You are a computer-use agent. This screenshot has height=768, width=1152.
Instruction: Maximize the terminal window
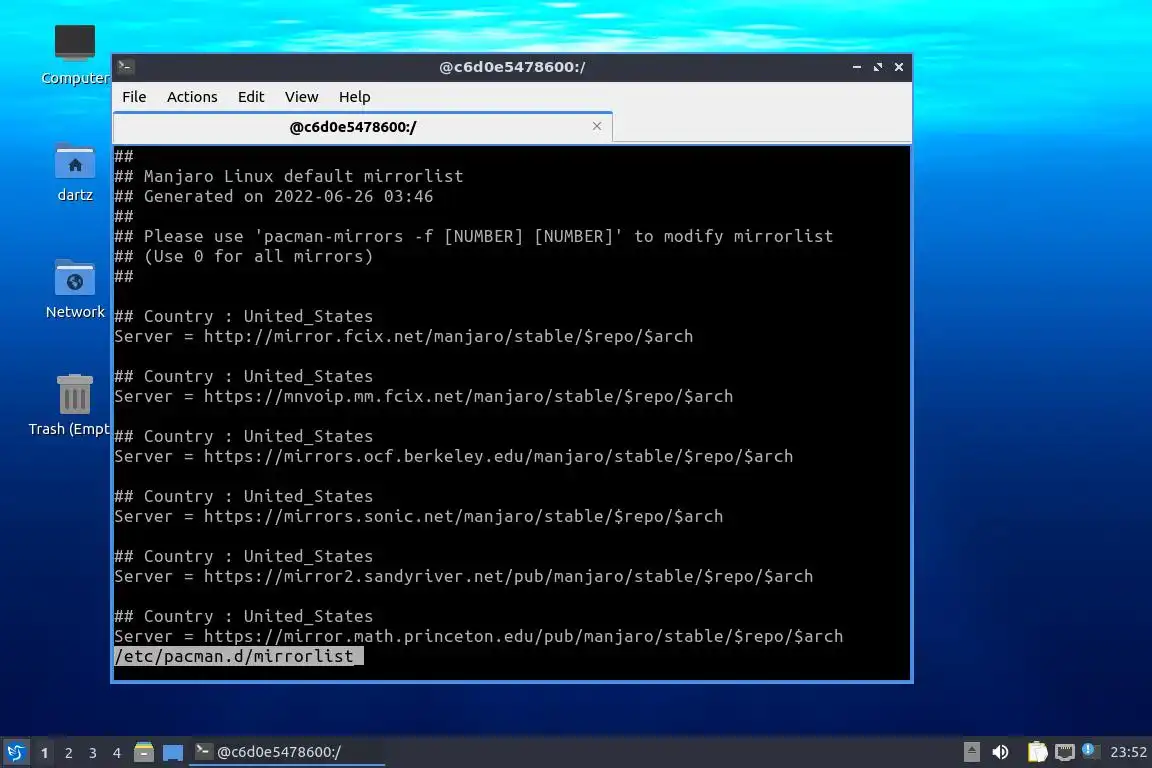click(x=878, y=67)
